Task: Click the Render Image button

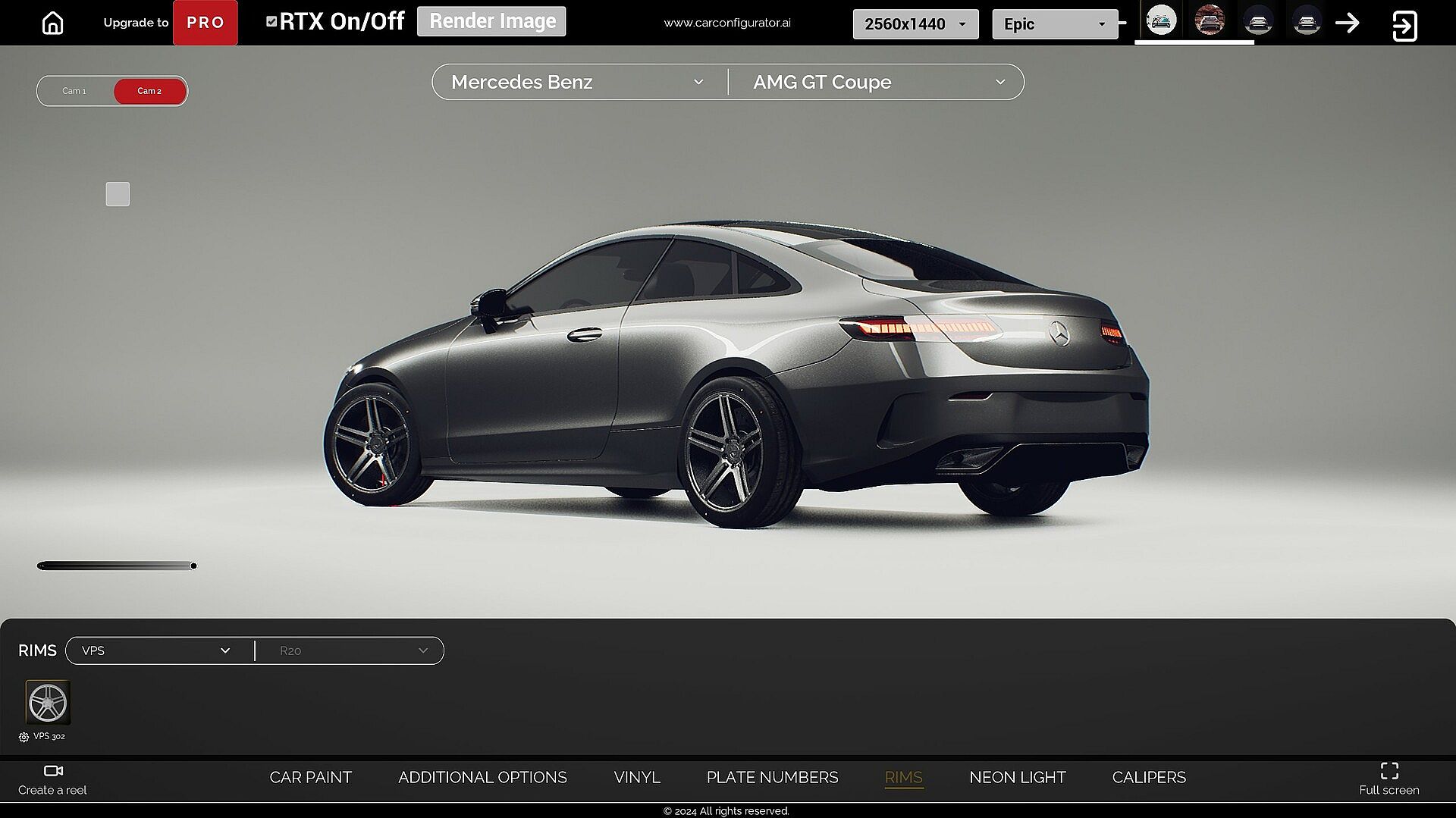Action: [x=491, y=21]
